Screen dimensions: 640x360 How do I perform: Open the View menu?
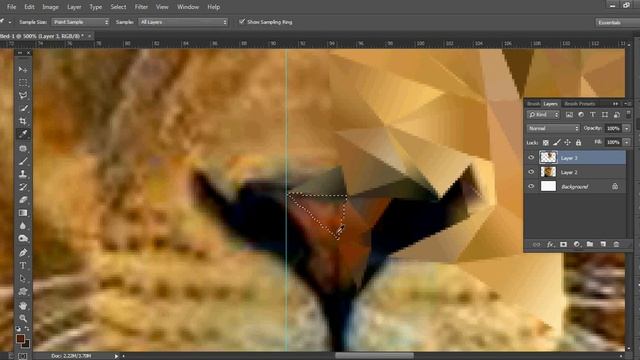tap(162, 7)
